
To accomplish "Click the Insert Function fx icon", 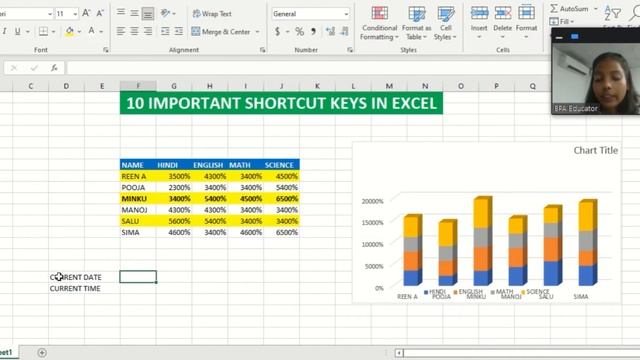I will point(54,68).
